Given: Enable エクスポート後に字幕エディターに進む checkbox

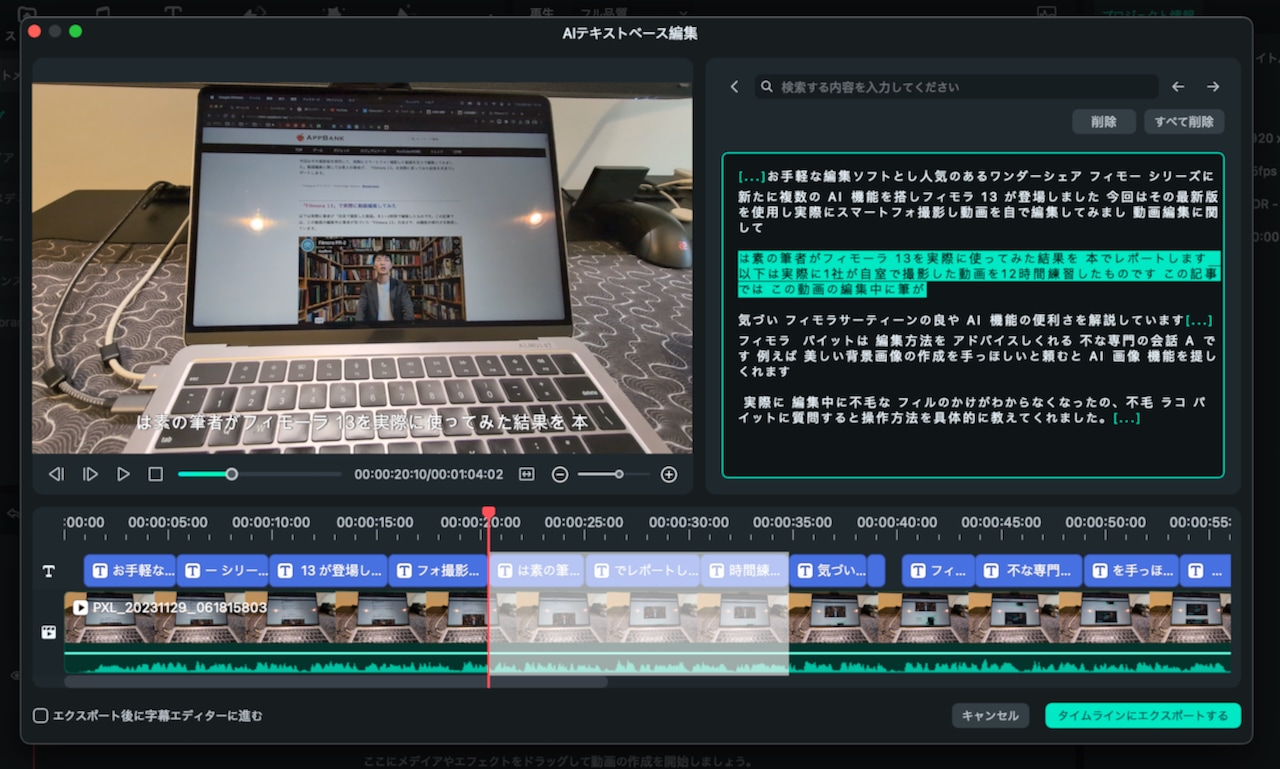Looking at the screenshot, I should point(41,716).
